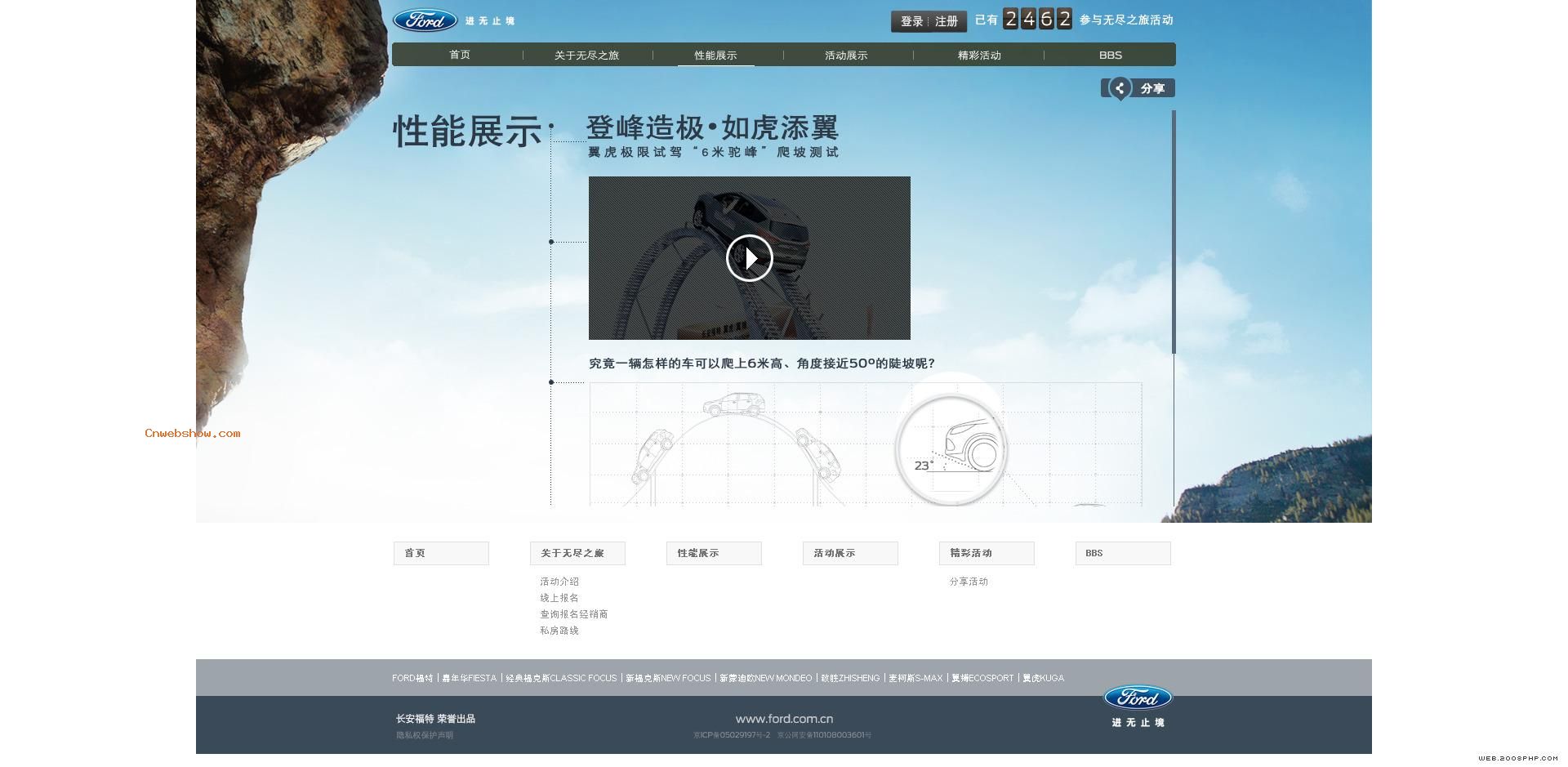Select 活动展示 in the top navigation bar

(x=846, y=56)
